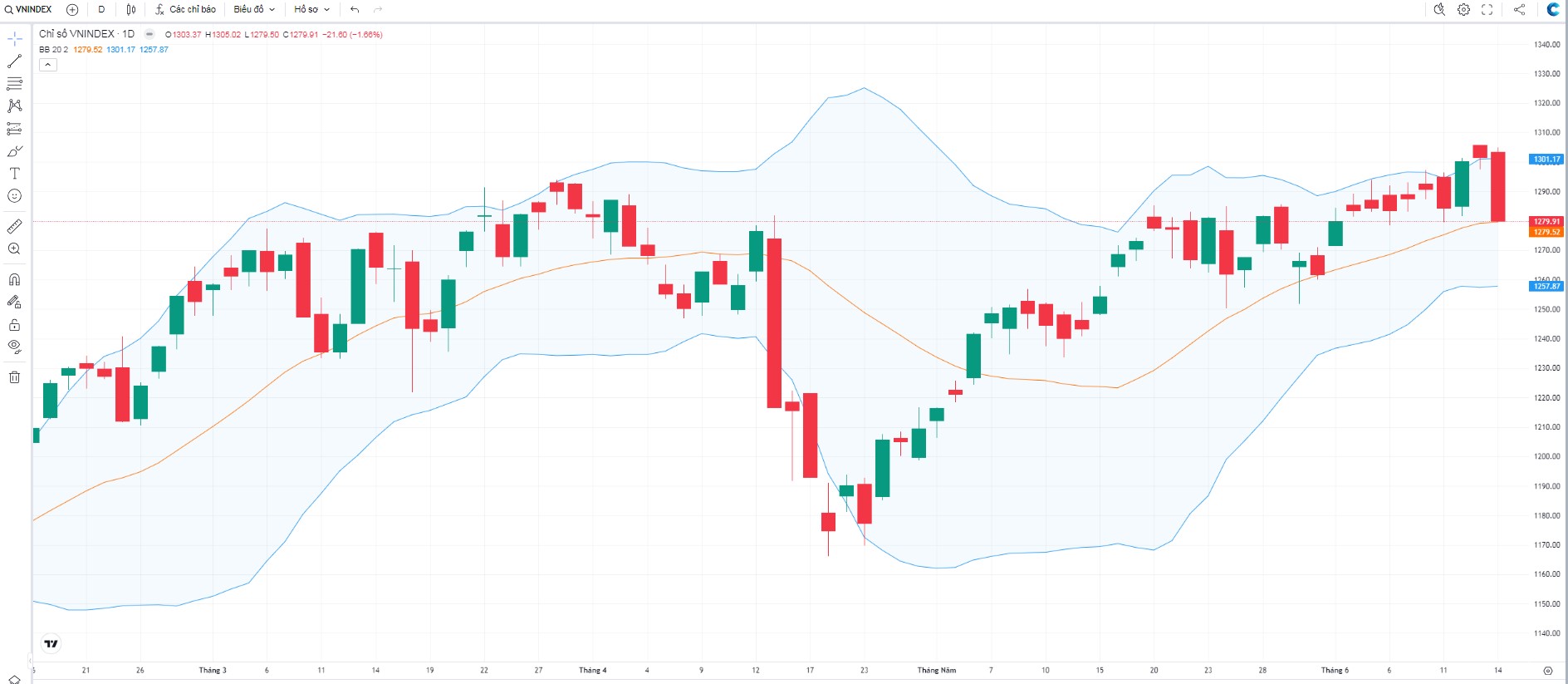The image size is (1568, 684).
Task: Open the Biểu đồ dropdown
Action: [x=254, y=9]
